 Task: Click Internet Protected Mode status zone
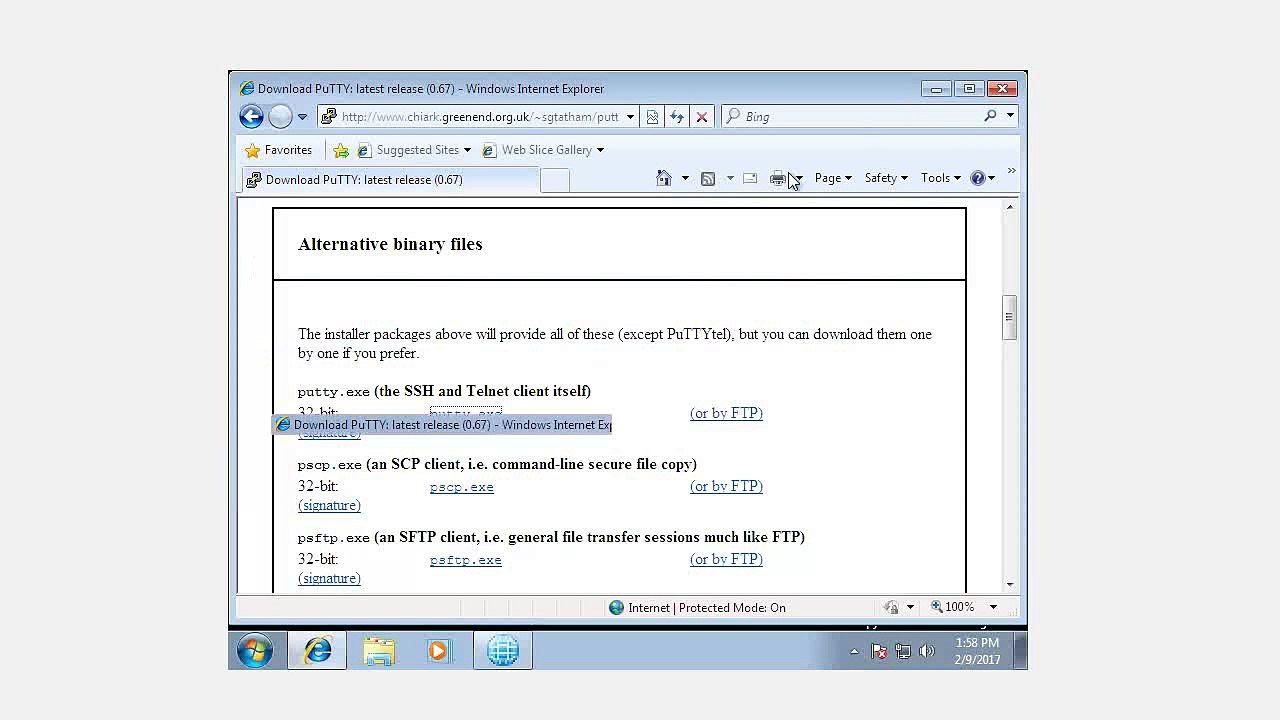click(697, 607)
